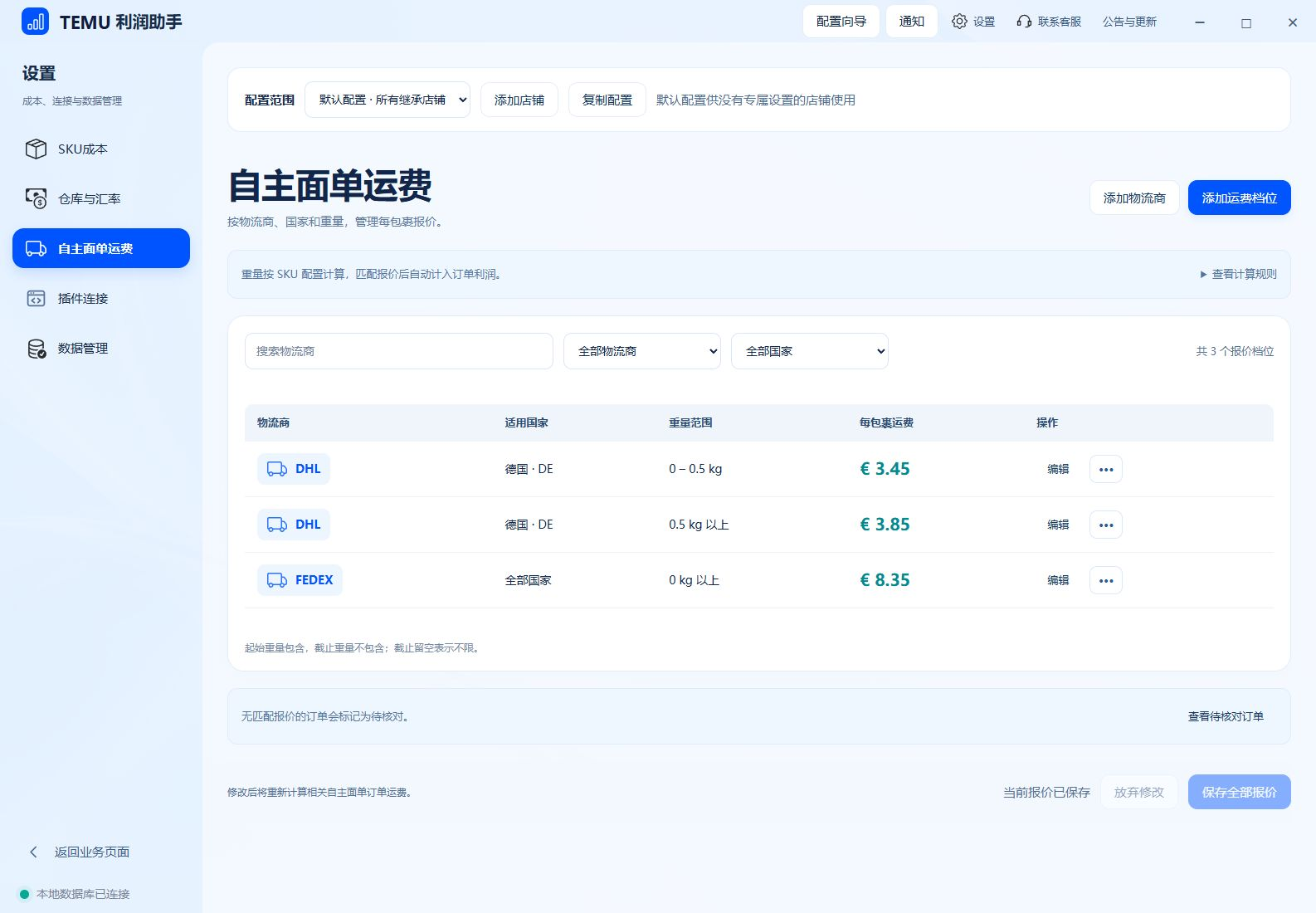Open 公告与更新 in title bar

click(x=1129, y=22)
